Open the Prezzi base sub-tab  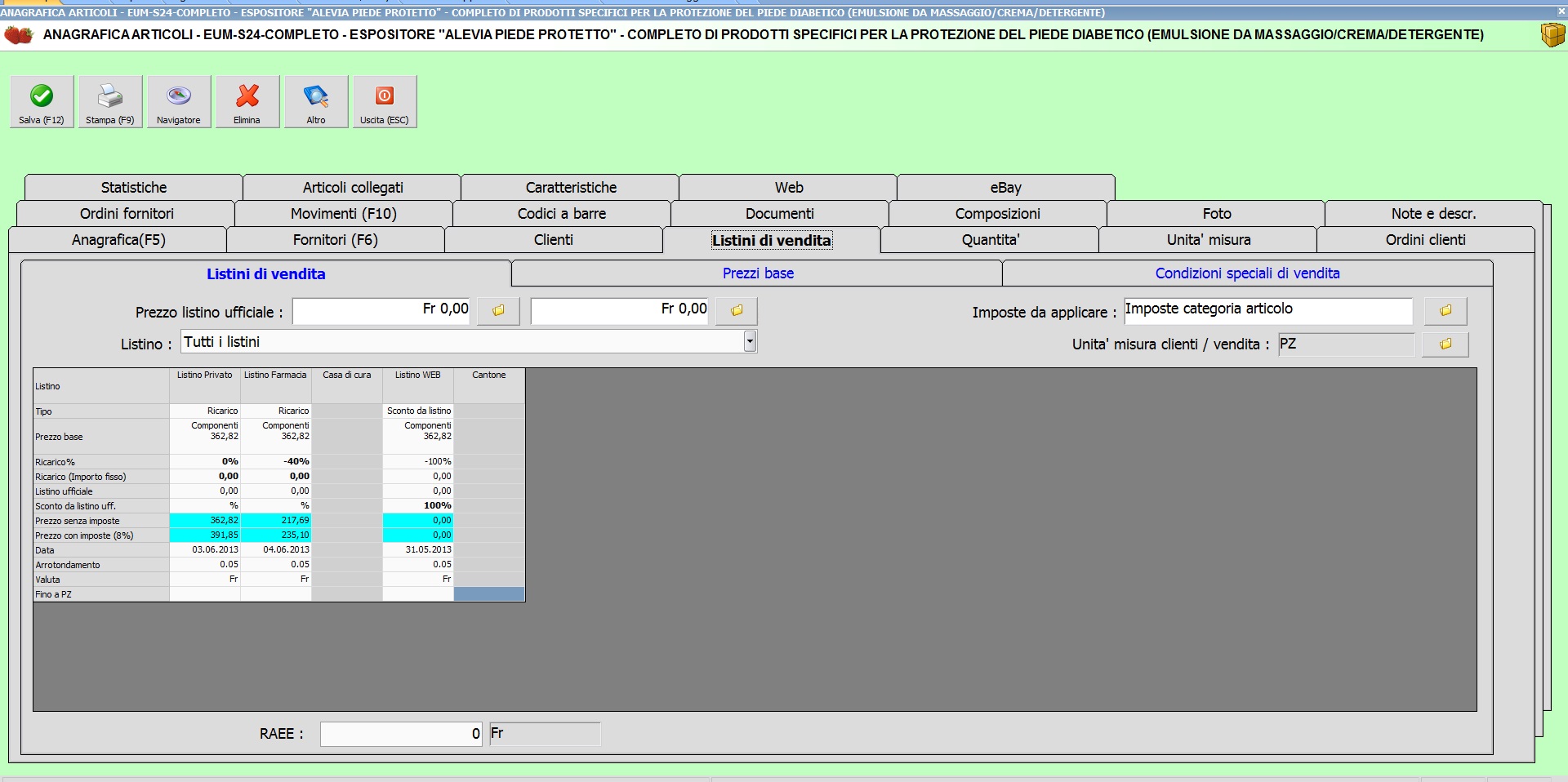pos(758,273)
